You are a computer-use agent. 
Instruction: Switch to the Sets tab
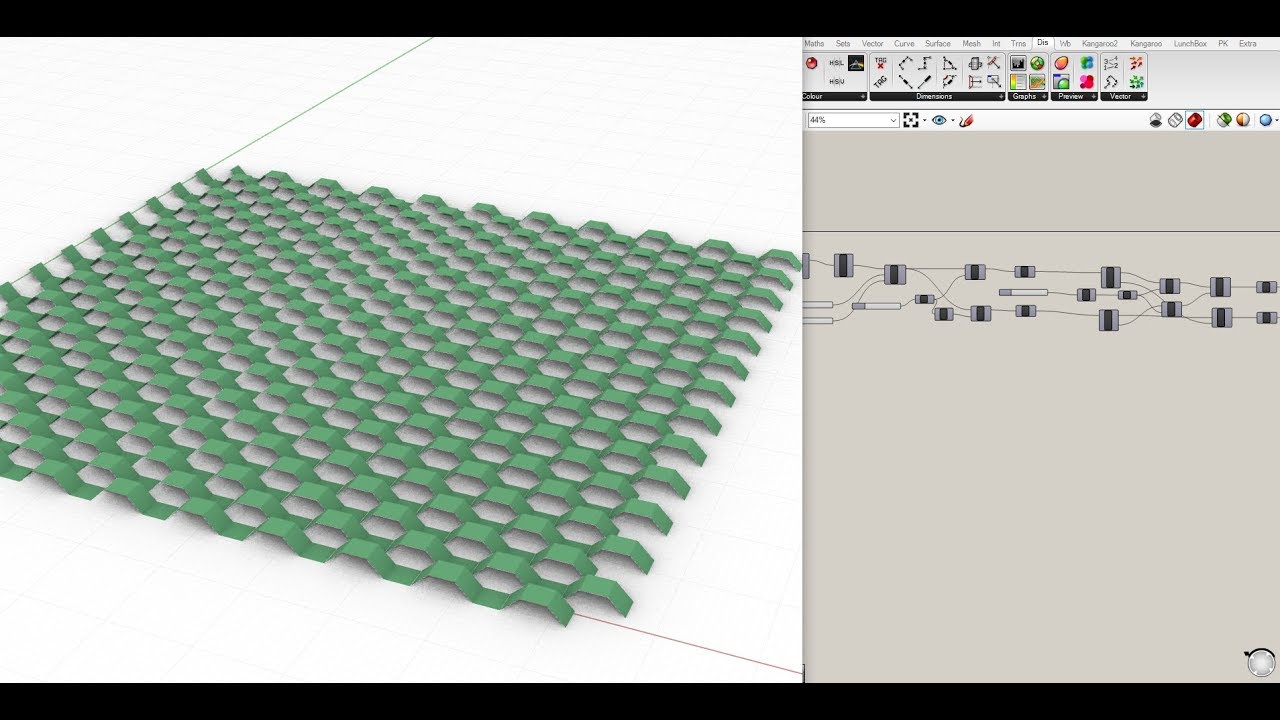click(x=843, y=44)
